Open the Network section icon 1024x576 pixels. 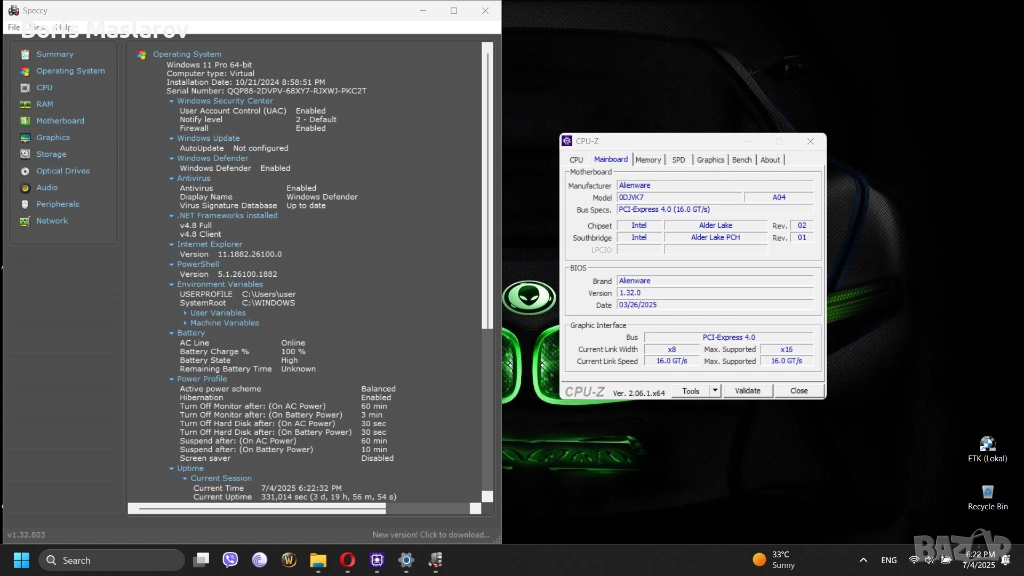click(x=25, y=221)
